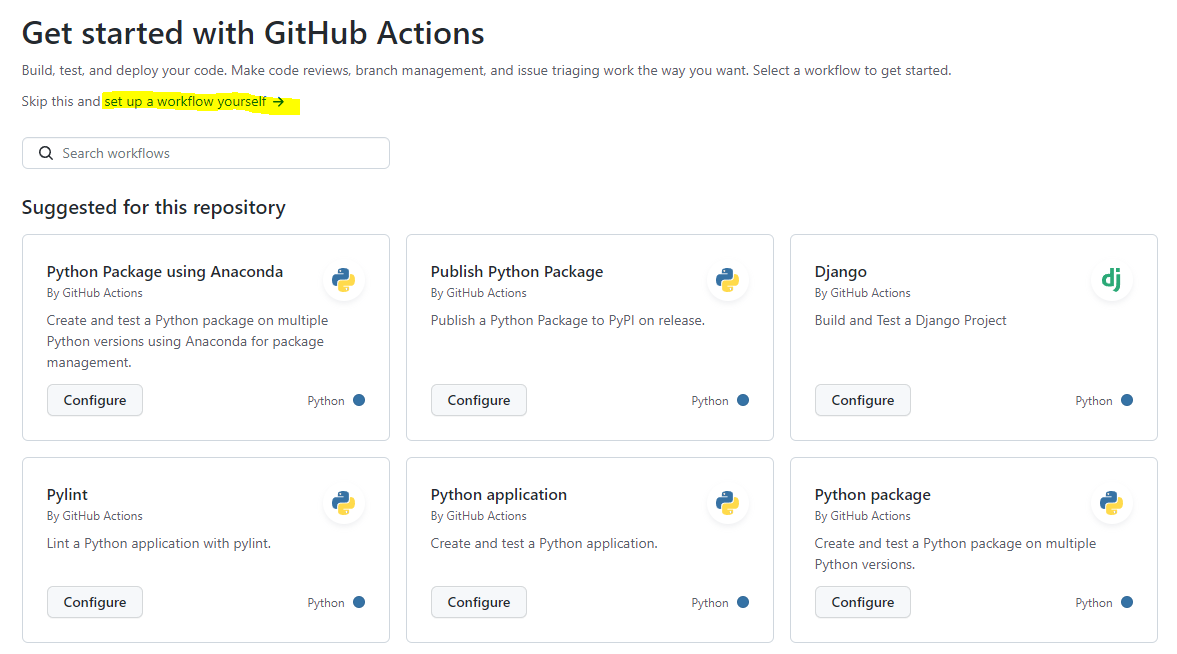Click Python language label on Python Package using Anaconda card
The image size is (1177, 654).
click(x=326, y=401)
